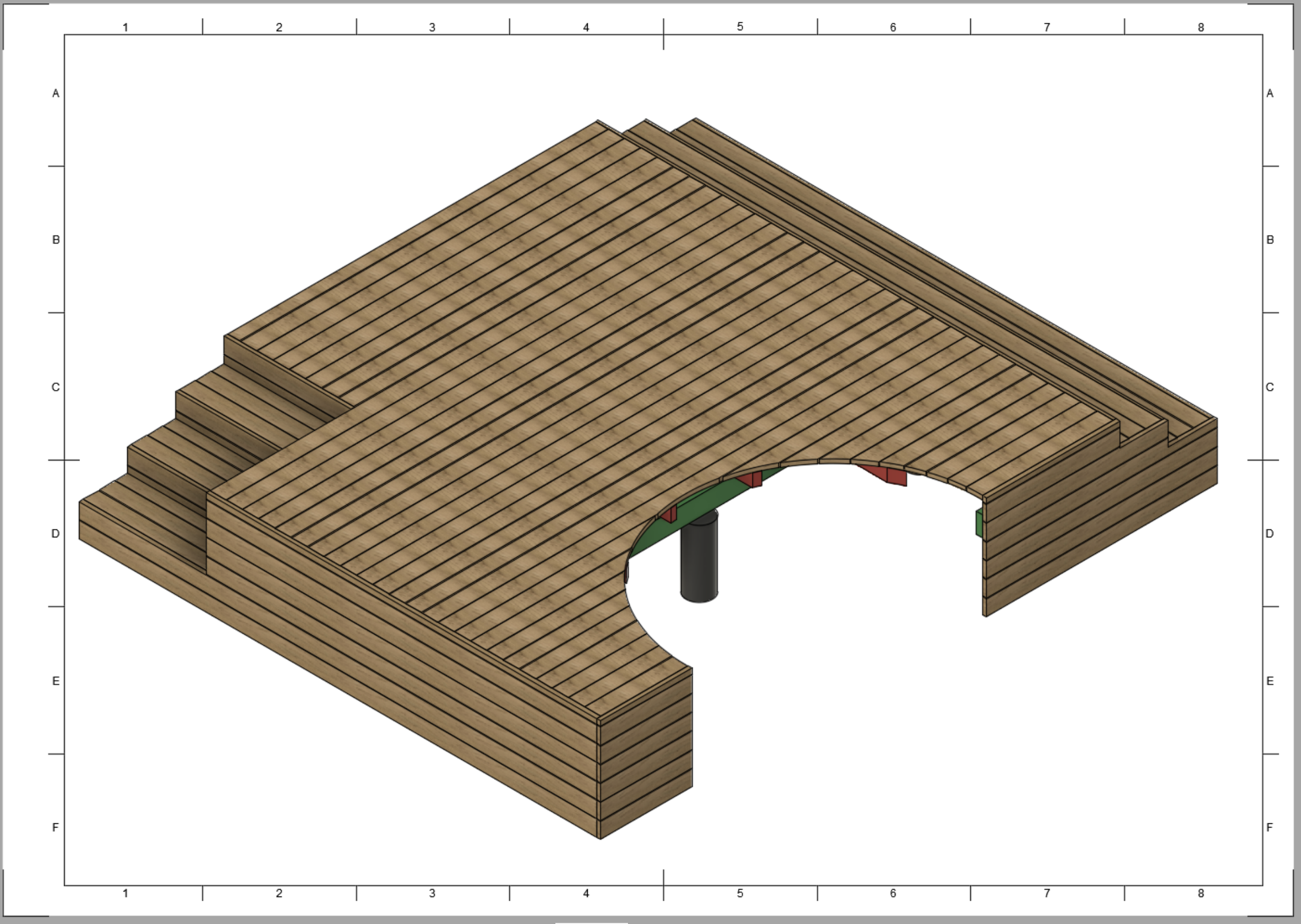Select column number 8 in the bottom border
Image resolution: width=1301 pixels, height=924 pixels.
(x=1201, y=893)
